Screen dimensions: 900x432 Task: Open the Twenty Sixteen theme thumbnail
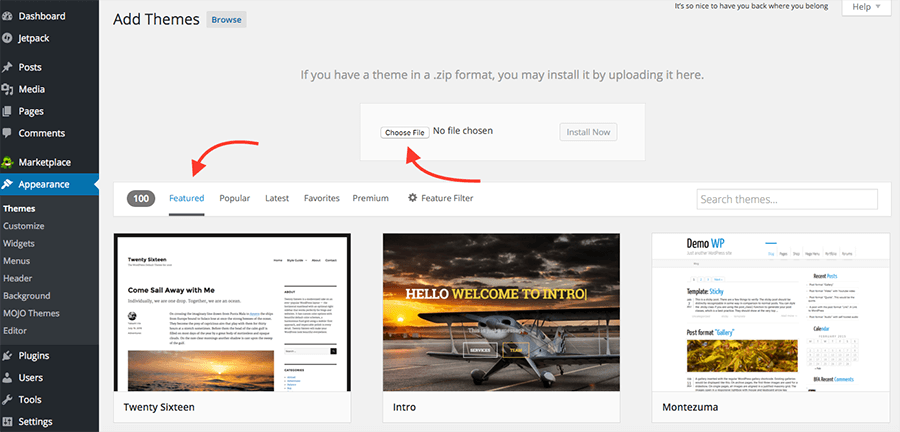pos(232,312)
